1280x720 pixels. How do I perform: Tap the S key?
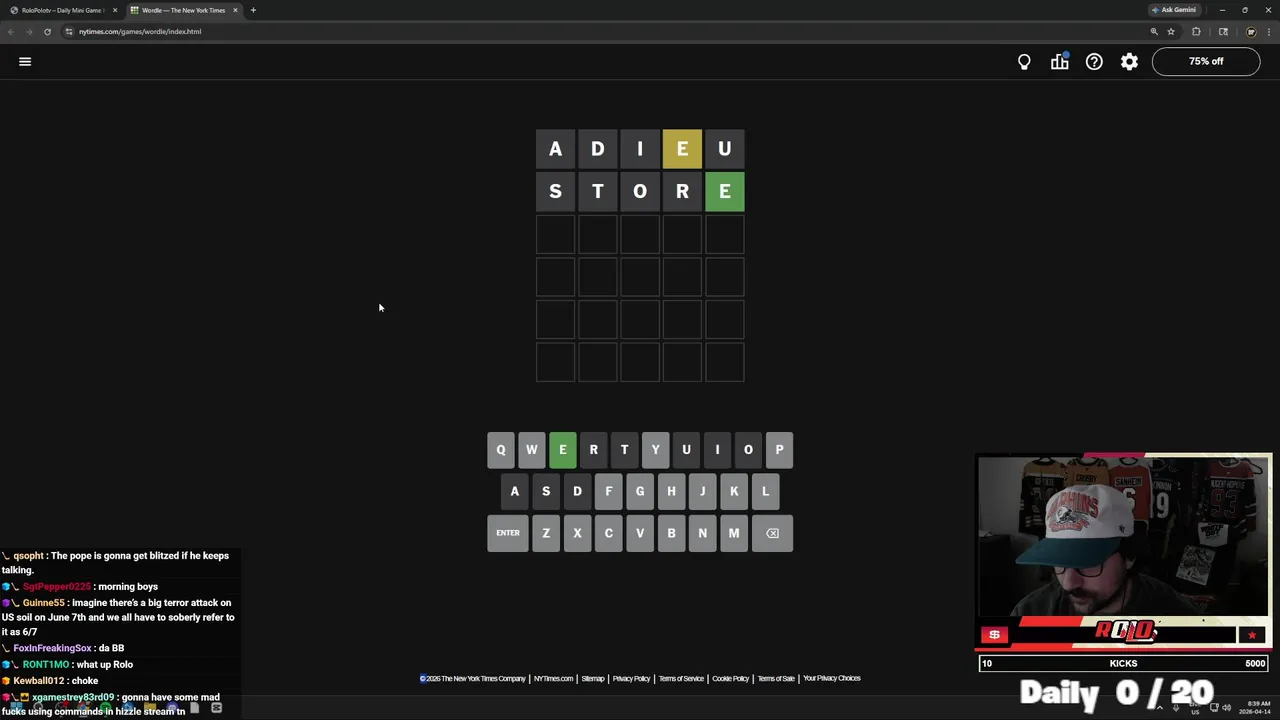(546, 491)
